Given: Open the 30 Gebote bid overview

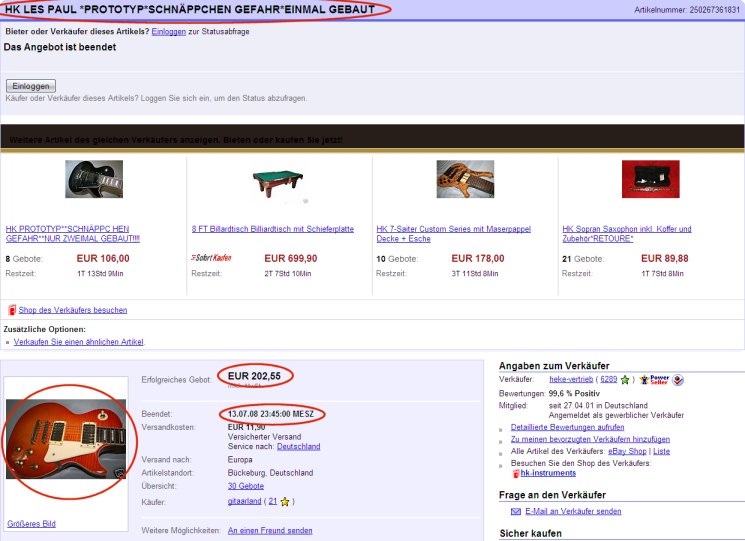Looking at the screenshot, I should [246, 486].
